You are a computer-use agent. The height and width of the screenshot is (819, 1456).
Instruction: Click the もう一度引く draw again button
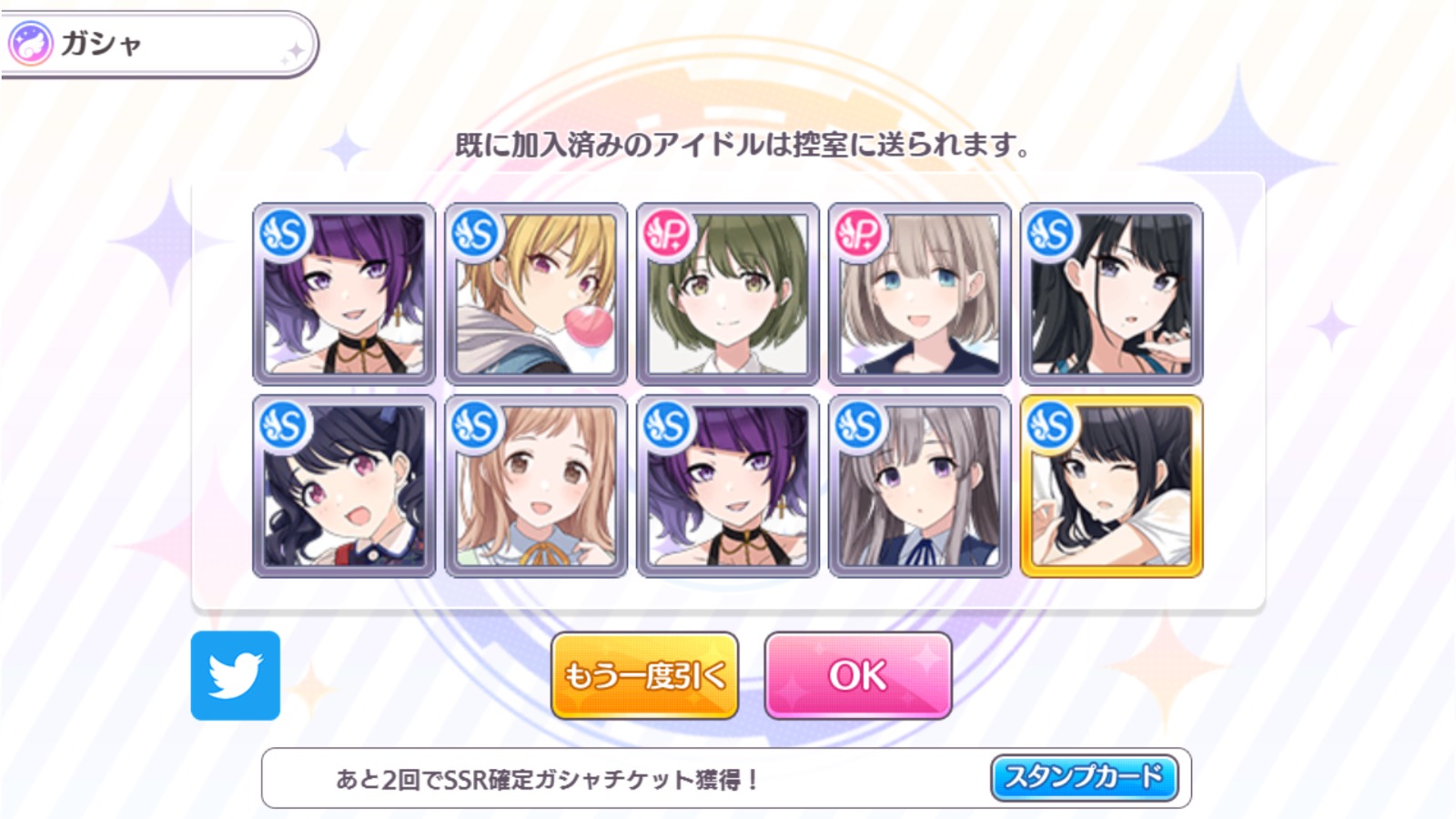click(644, 675)
